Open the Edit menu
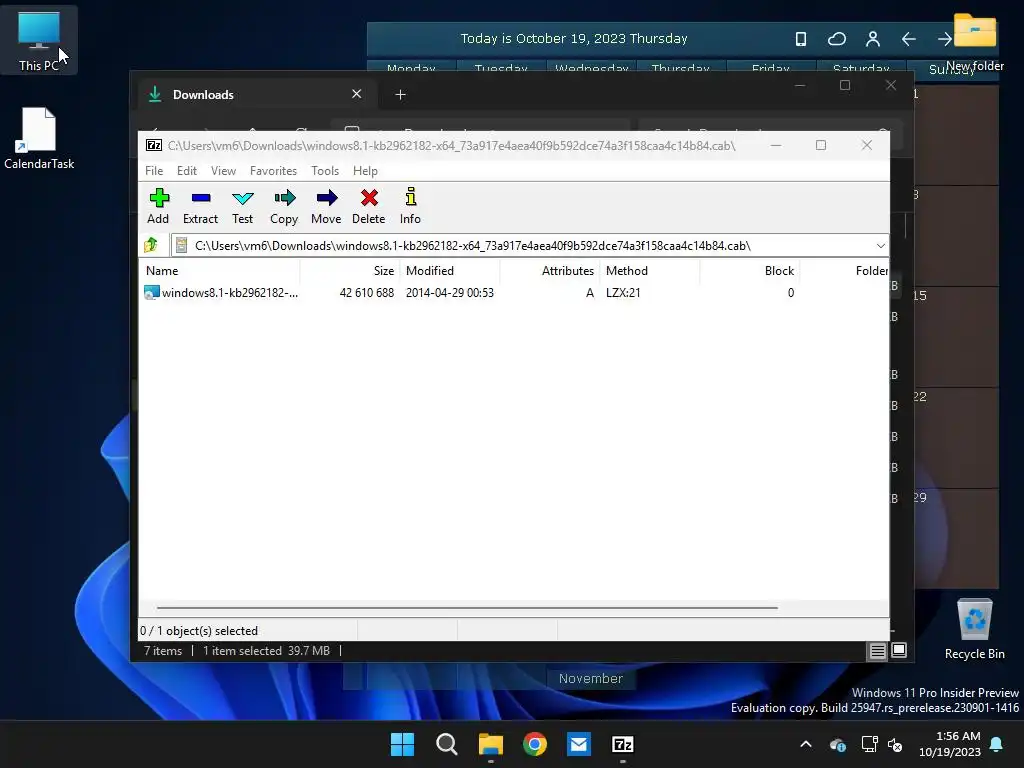Image resolution: width=1024 pixels, height=768 pixels. point(187,170)
